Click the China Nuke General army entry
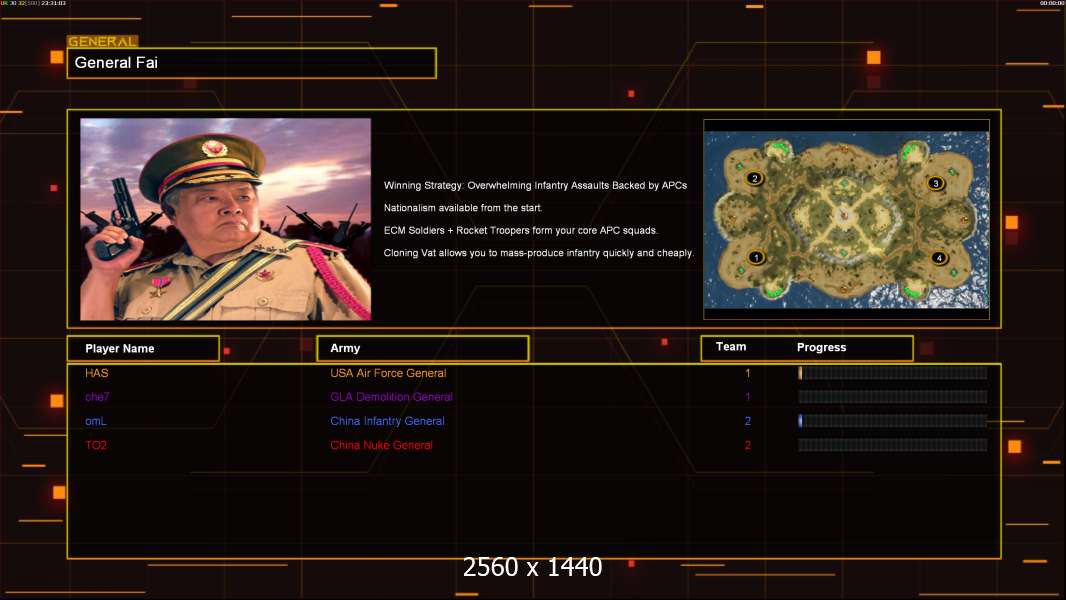Viewport: 1066px width, 600px height. pyautogui.click(x=381, y=445)
